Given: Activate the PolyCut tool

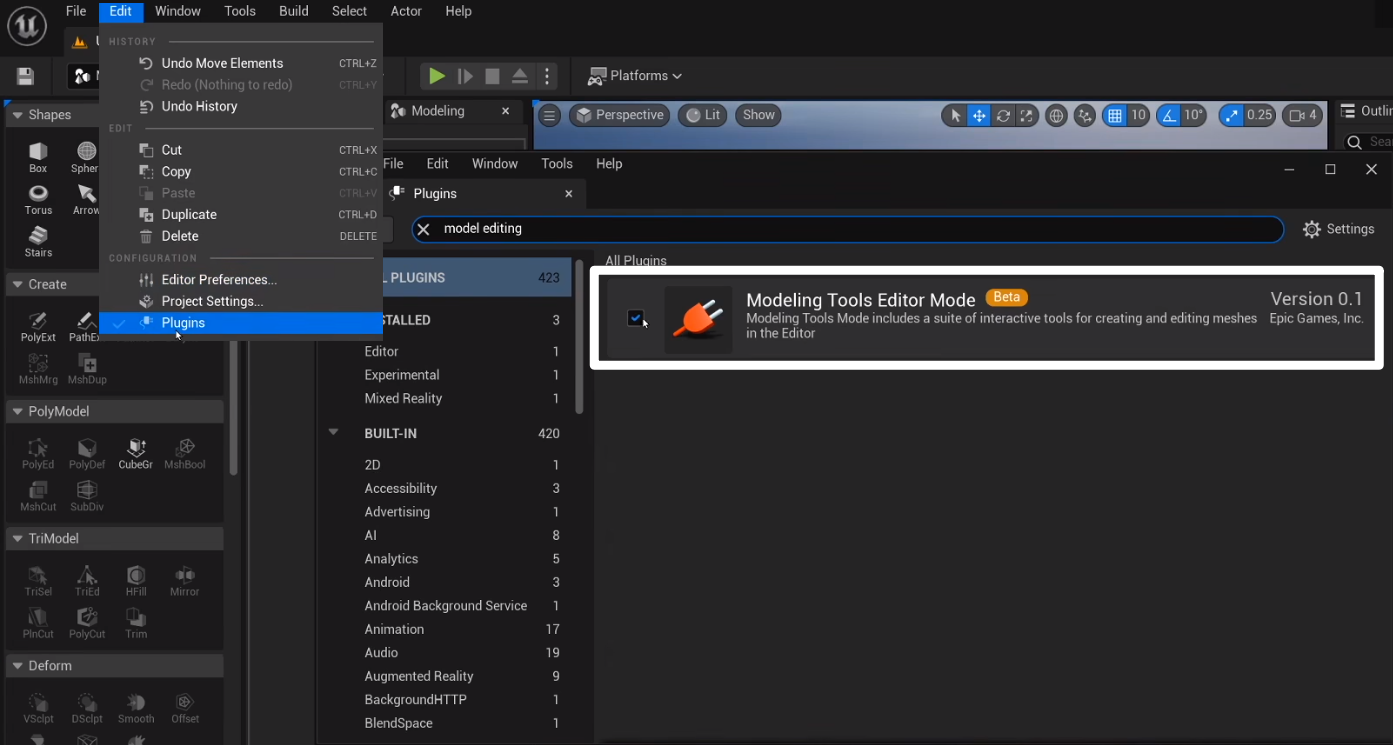Looking at the screenshot, I should coord(87,623).
